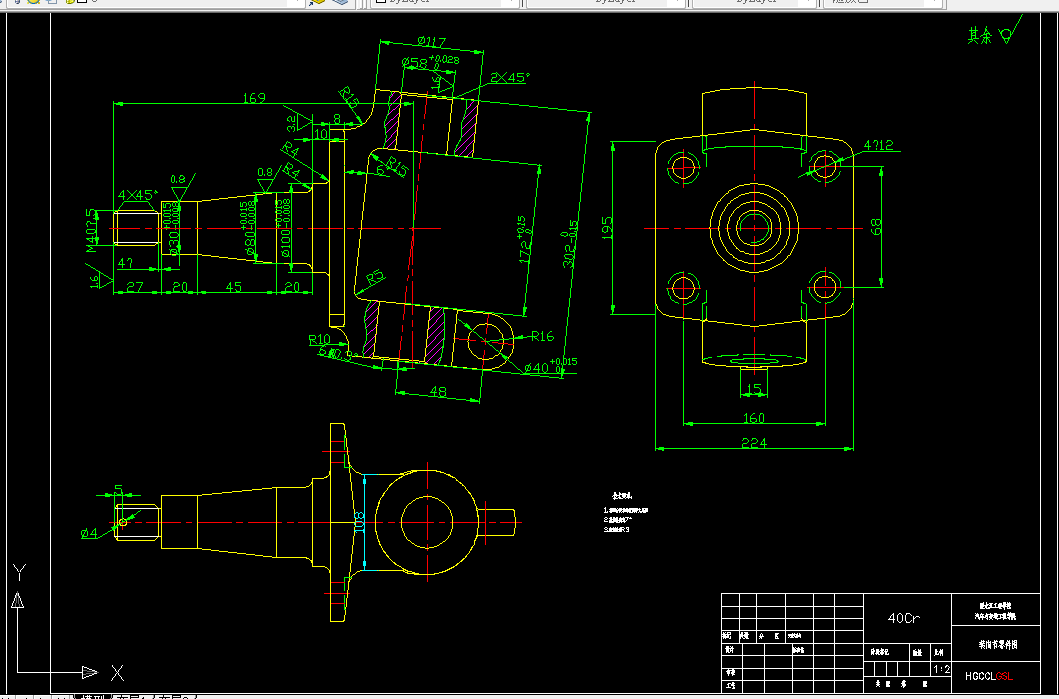1059x699 pixels.
Task: Click the Ø4 hole dimension label
Action: (x=89, y=534)
